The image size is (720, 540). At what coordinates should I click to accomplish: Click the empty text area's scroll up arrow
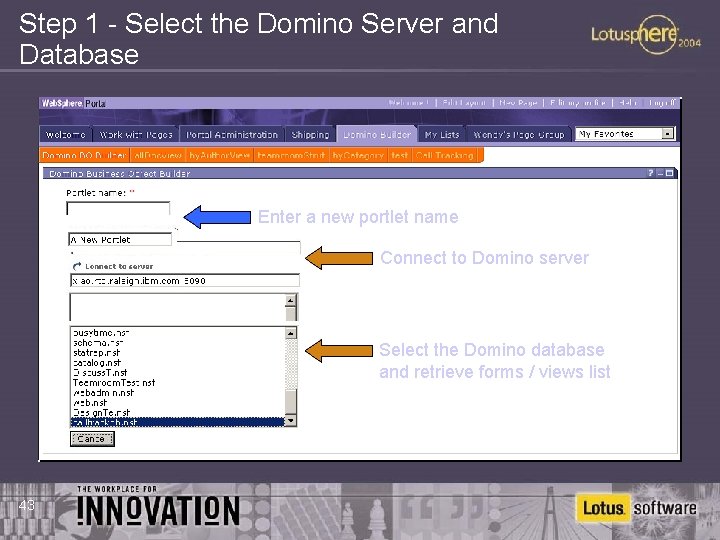point(291,301)
